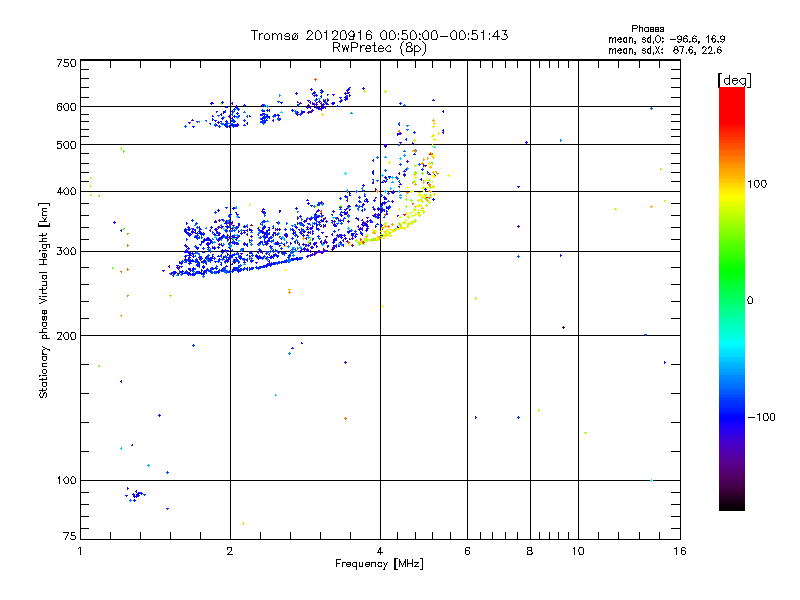Viewport: 800px width, 600px height.
Task: Click the 'Frequency [MHz]' axis label
Action: 379,564
